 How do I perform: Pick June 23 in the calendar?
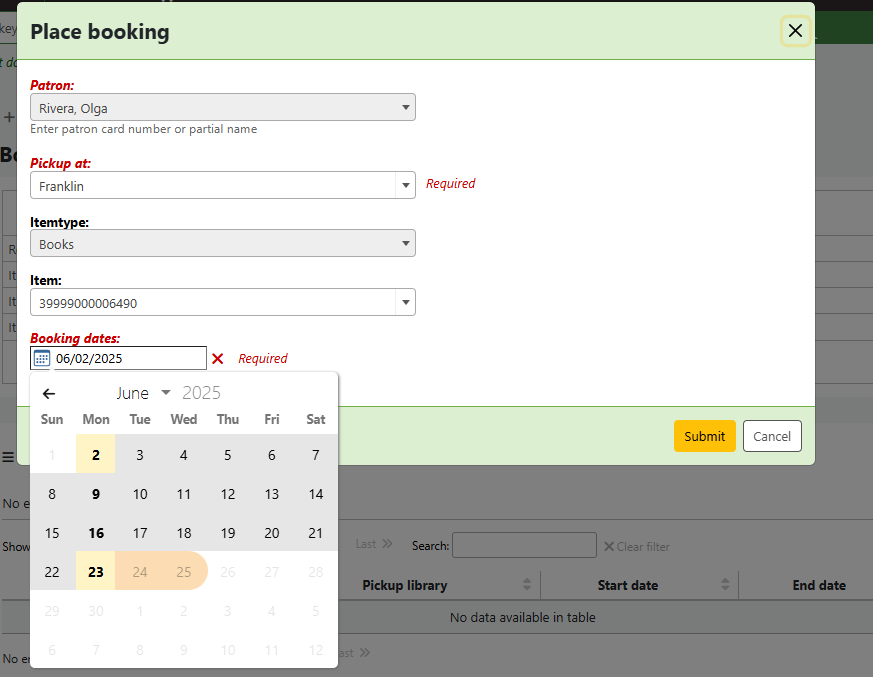click(96, 572)
